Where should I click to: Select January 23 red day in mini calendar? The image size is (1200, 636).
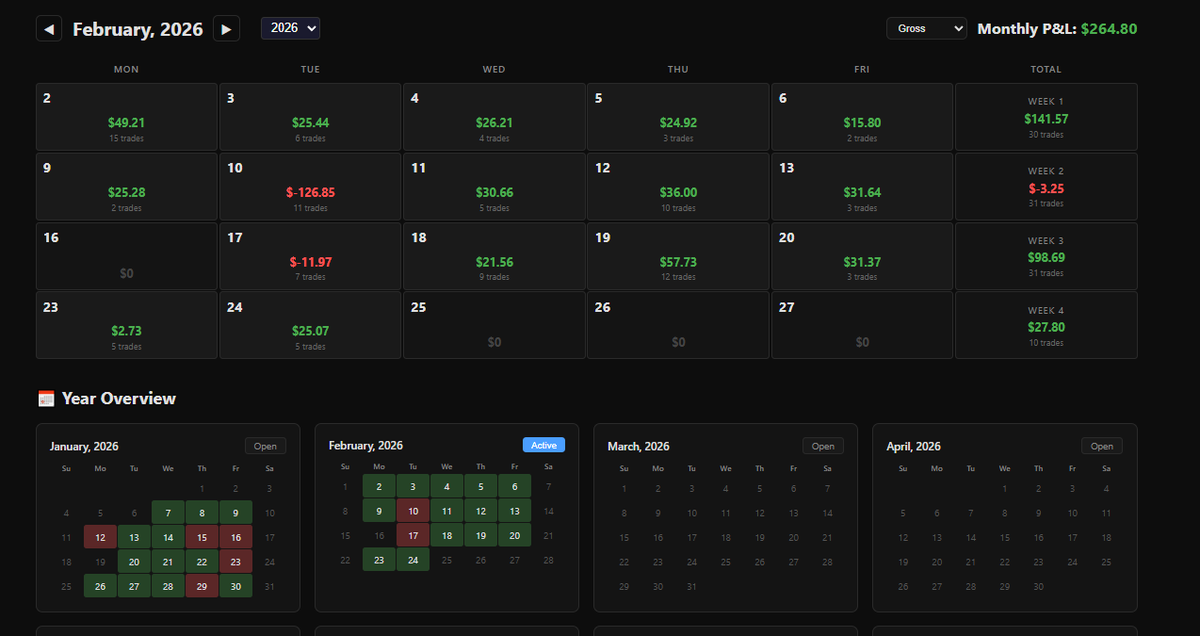point(235,562)
